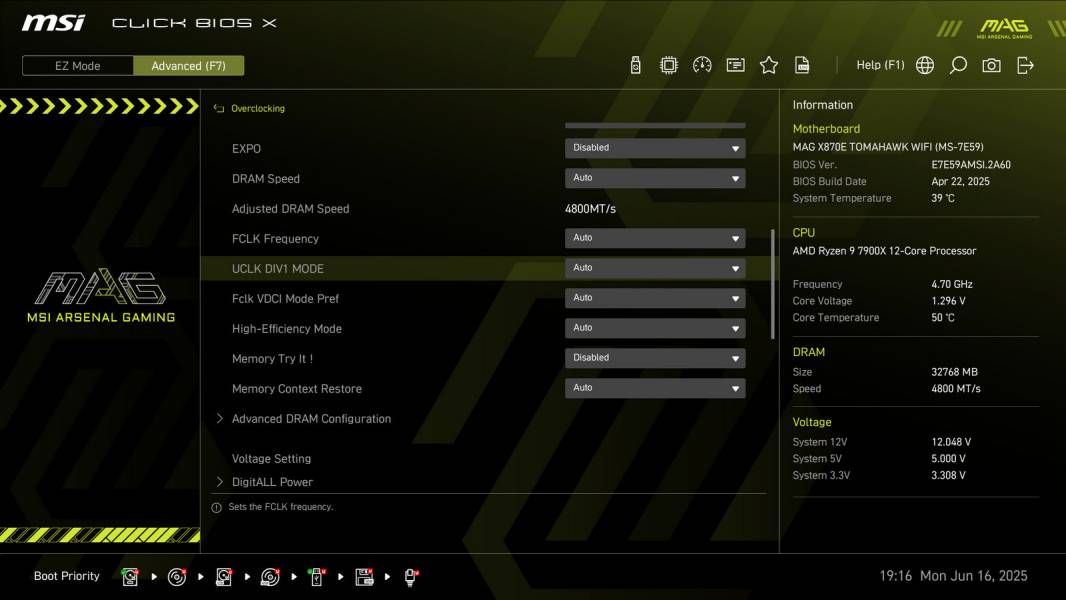
Task: Click the Boot Priority label
Action: (67, 576)
